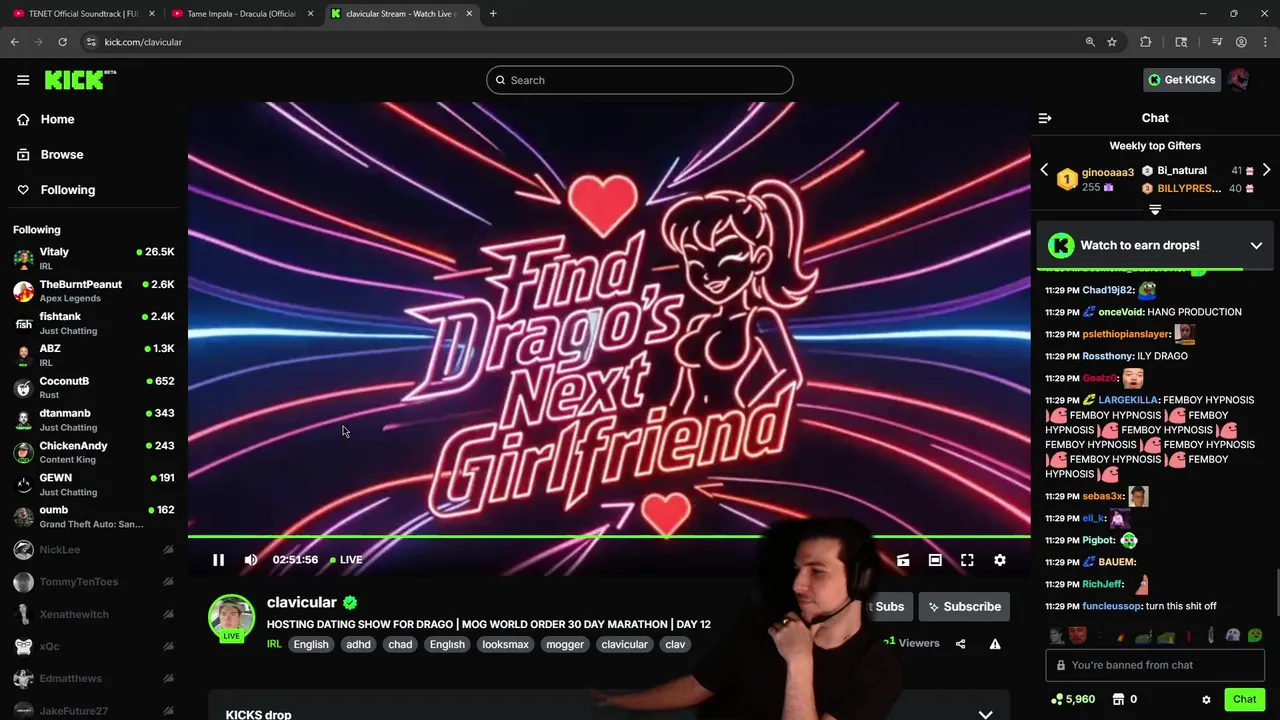This screenshot has width=1280, height=720.
Task: Open the browser media controls icon
Action: [1217, 42]
